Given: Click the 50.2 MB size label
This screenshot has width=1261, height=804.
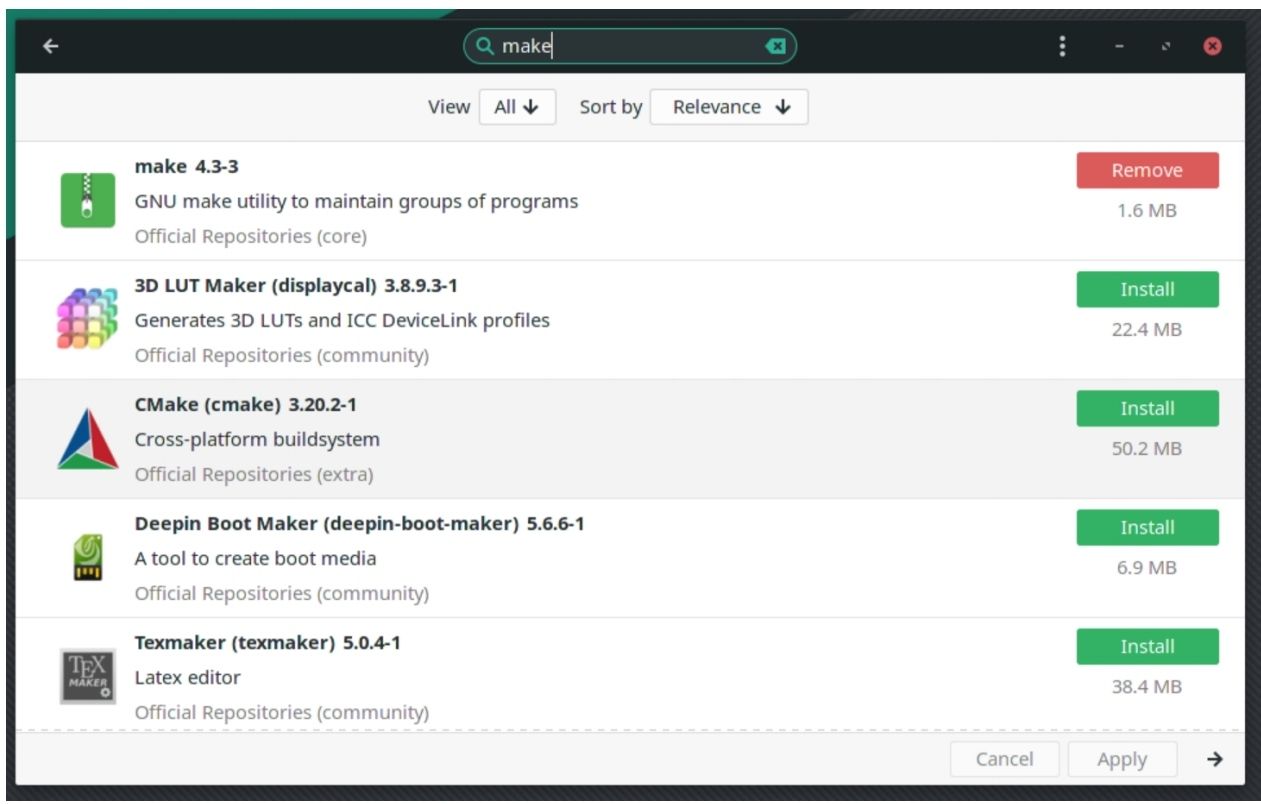Looking at the screenshot, I should pyautogui.click(x=1147, y=448).
